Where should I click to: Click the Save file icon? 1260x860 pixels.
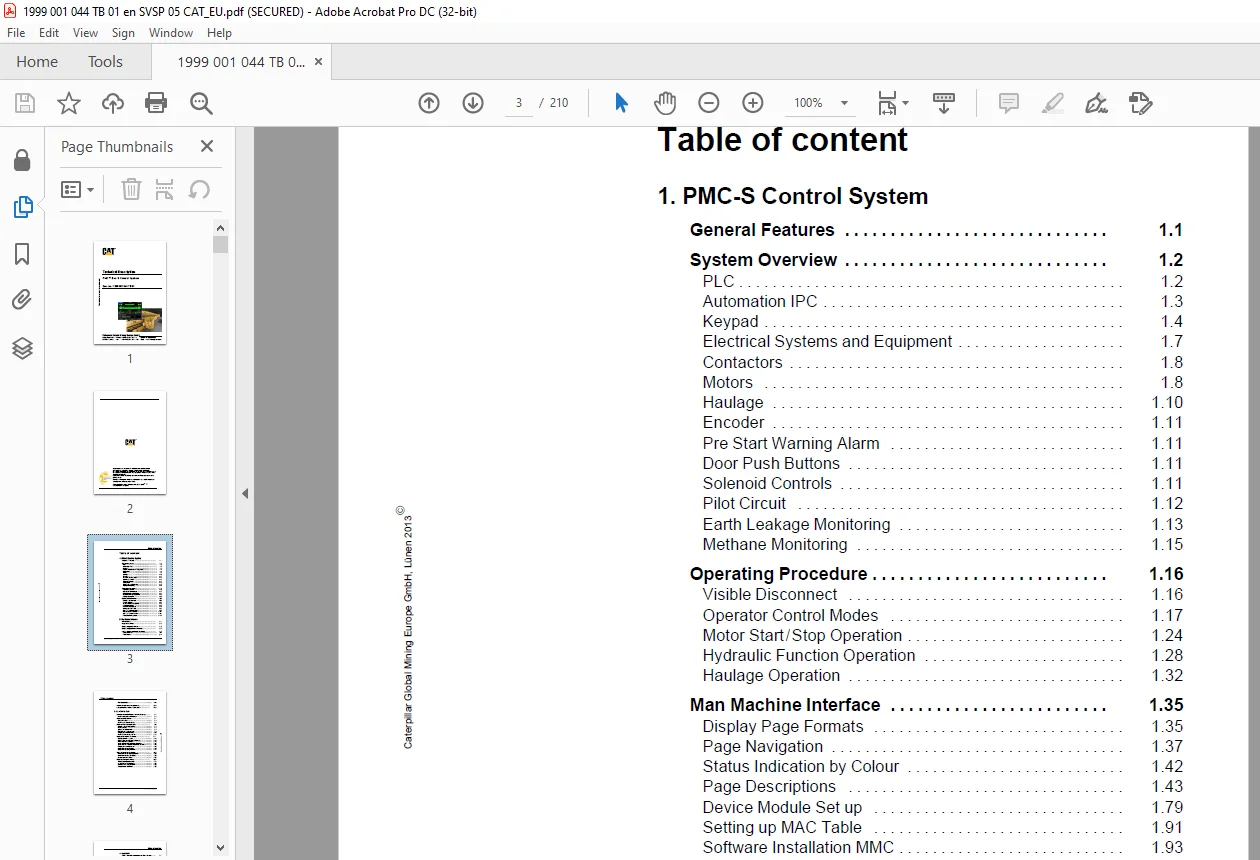tap(25, 103)
